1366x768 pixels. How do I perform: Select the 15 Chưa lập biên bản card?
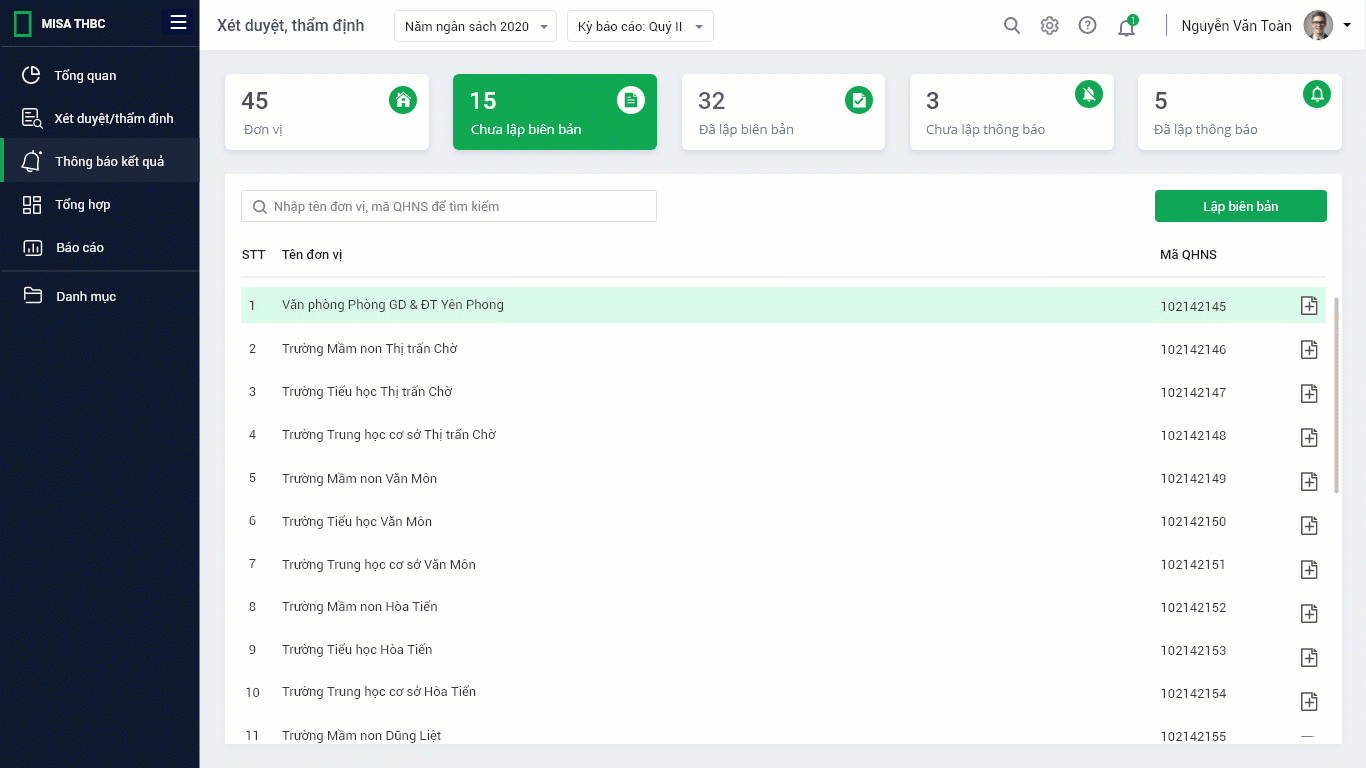click(x=555, y=112)
